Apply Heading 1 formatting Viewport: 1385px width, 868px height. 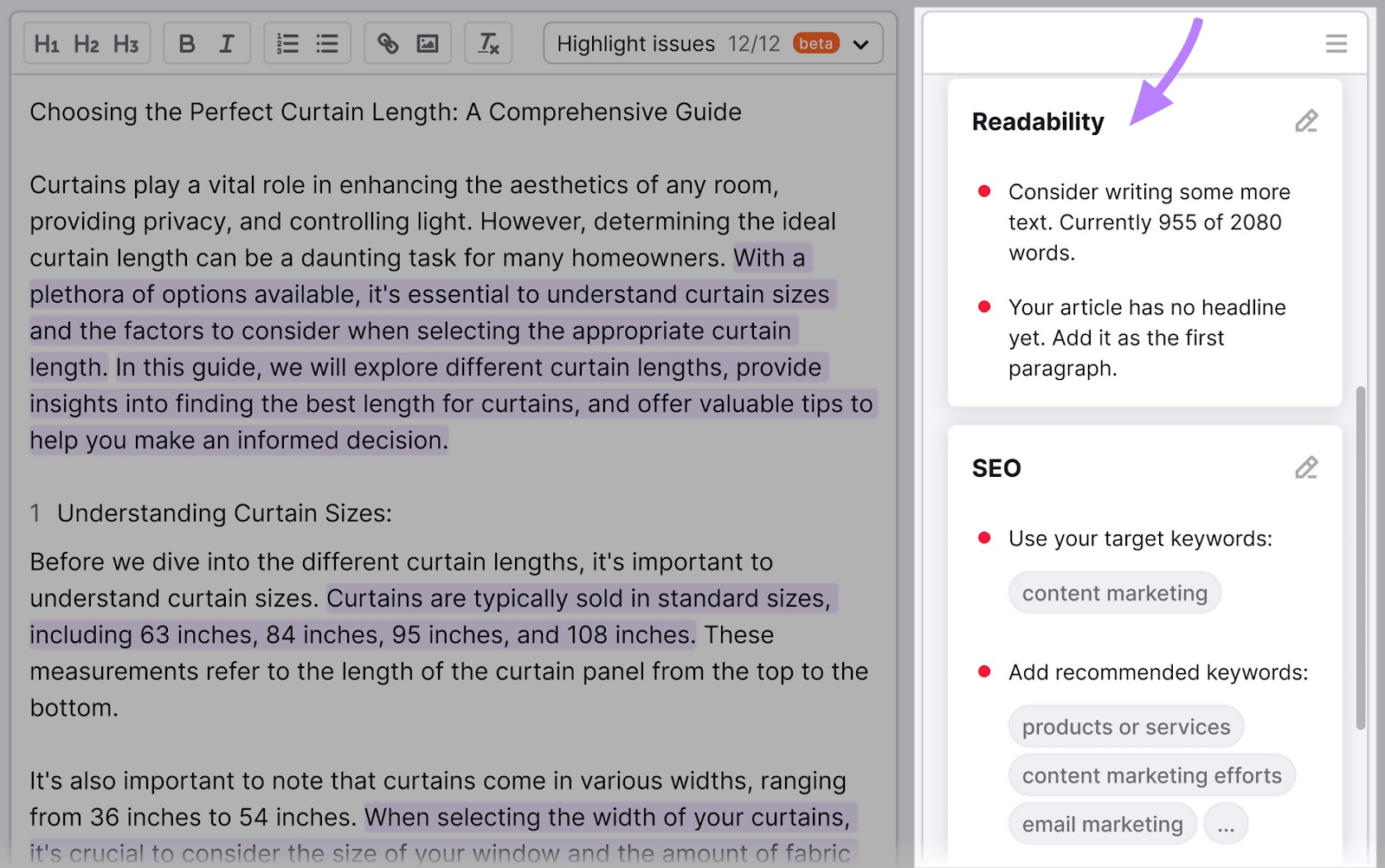(x=47, y=44)
